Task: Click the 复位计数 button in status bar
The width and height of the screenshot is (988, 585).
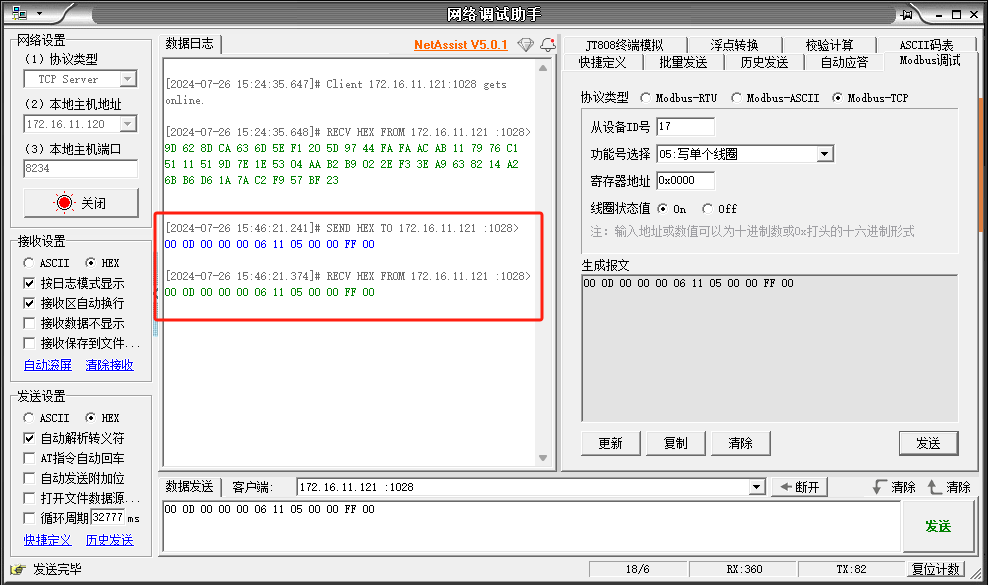Action: point(935,569)
